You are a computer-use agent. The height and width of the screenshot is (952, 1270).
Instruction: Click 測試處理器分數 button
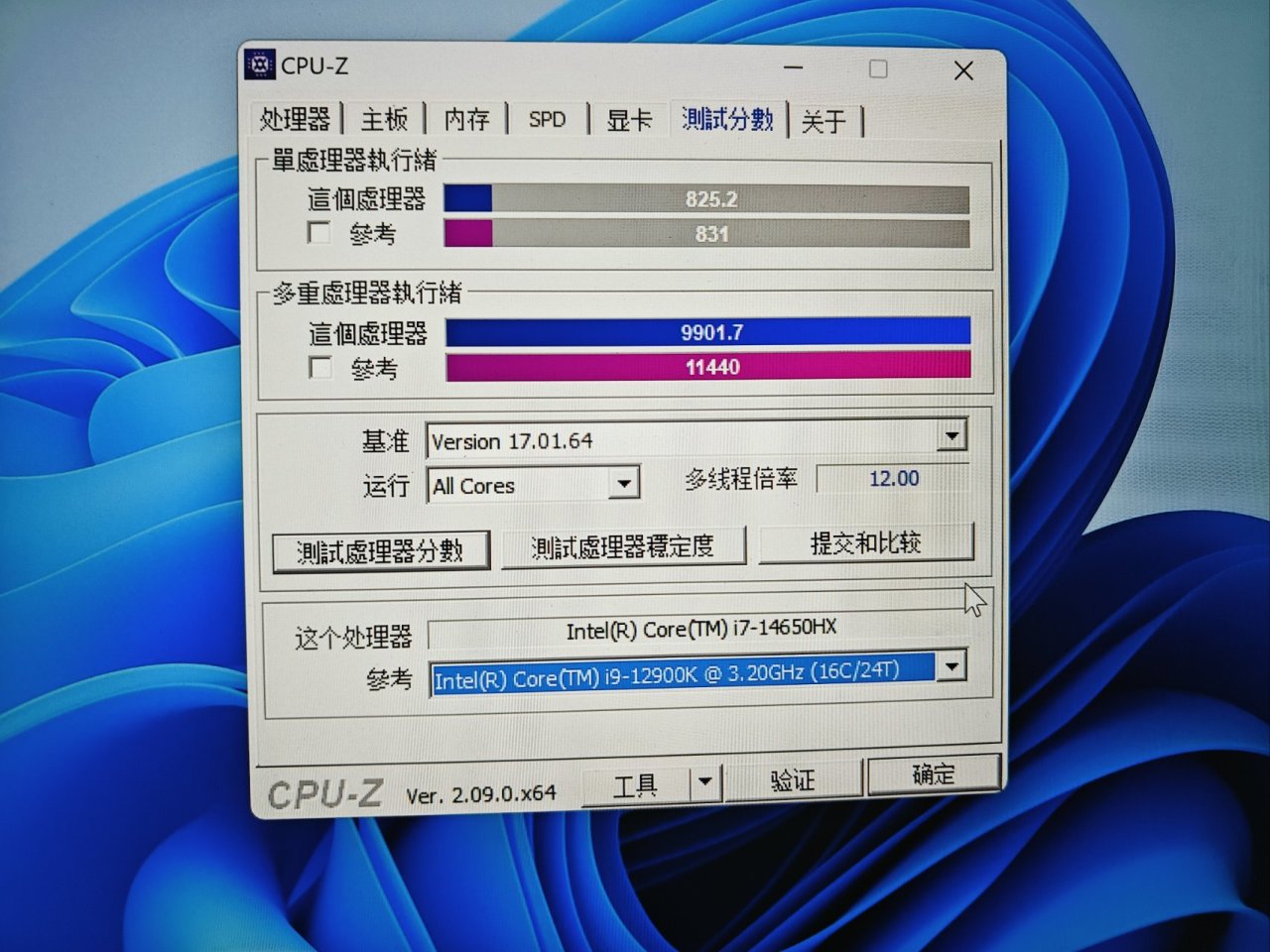[x=381, y=550]
